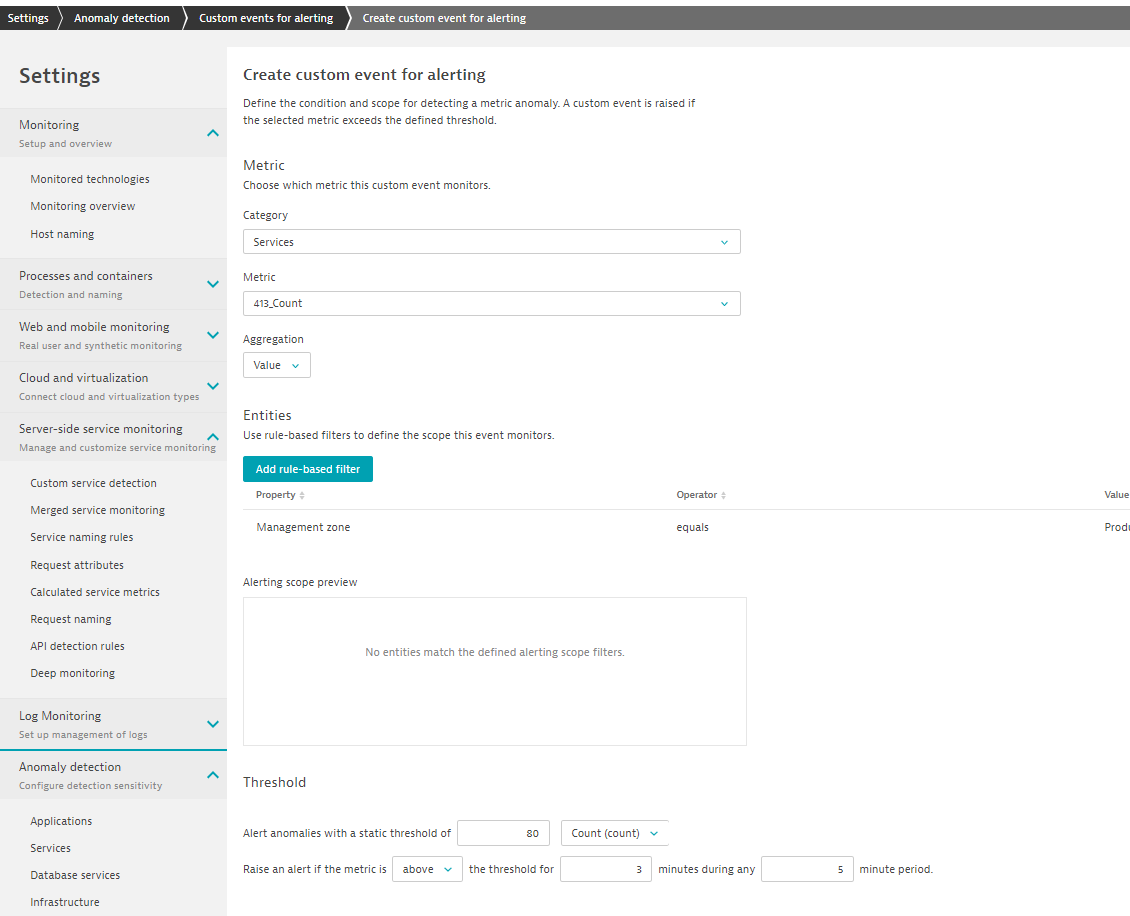Screen dimensions: 1130x916
Task: Select the Management zone filter row
Action: [x=304, y=527]
